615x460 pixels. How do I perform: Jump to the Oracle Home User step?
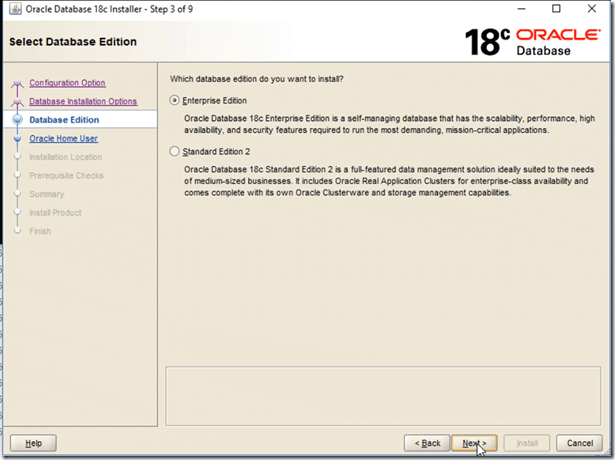tap(63, 138)
